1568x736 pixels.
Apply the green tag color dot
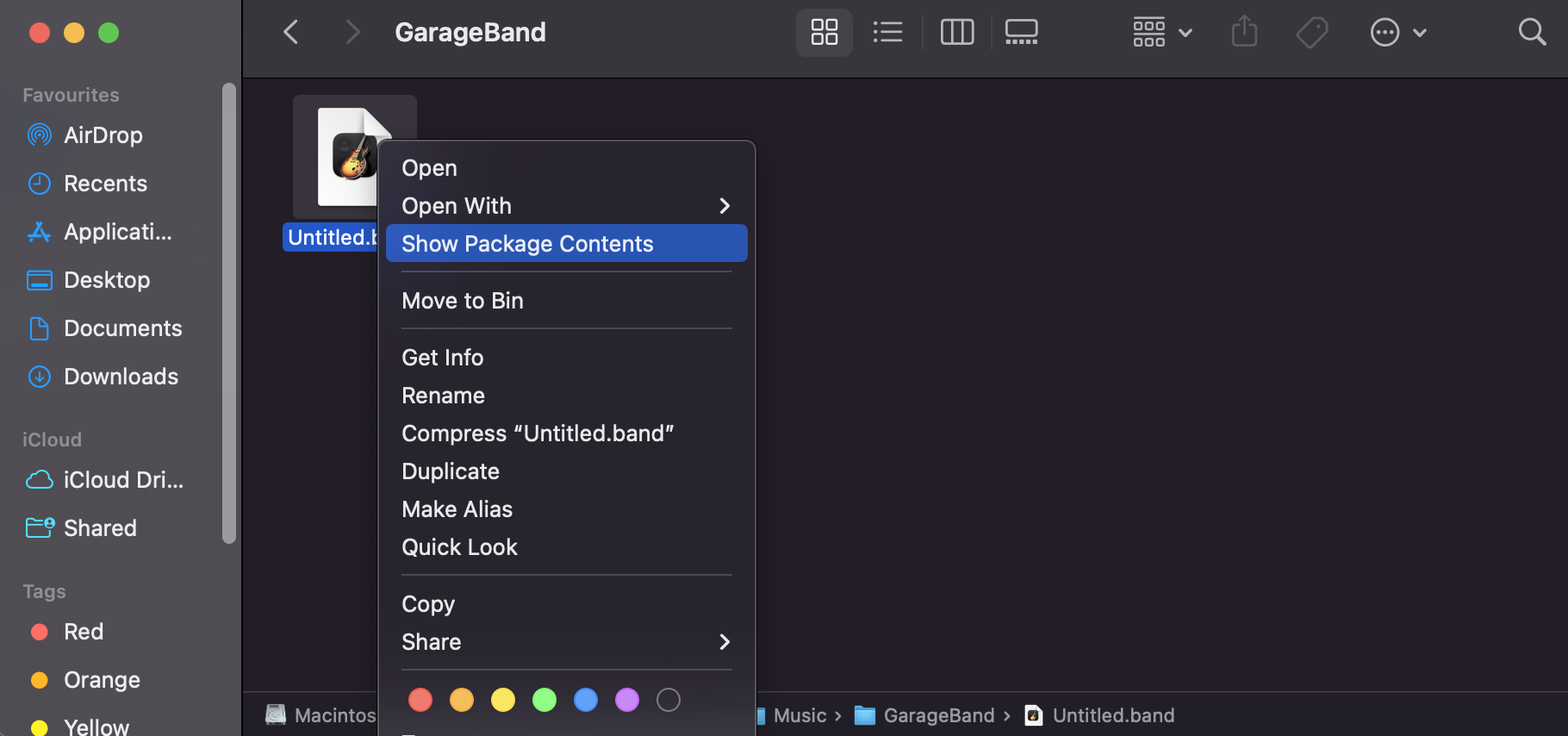tap(544, 700)
